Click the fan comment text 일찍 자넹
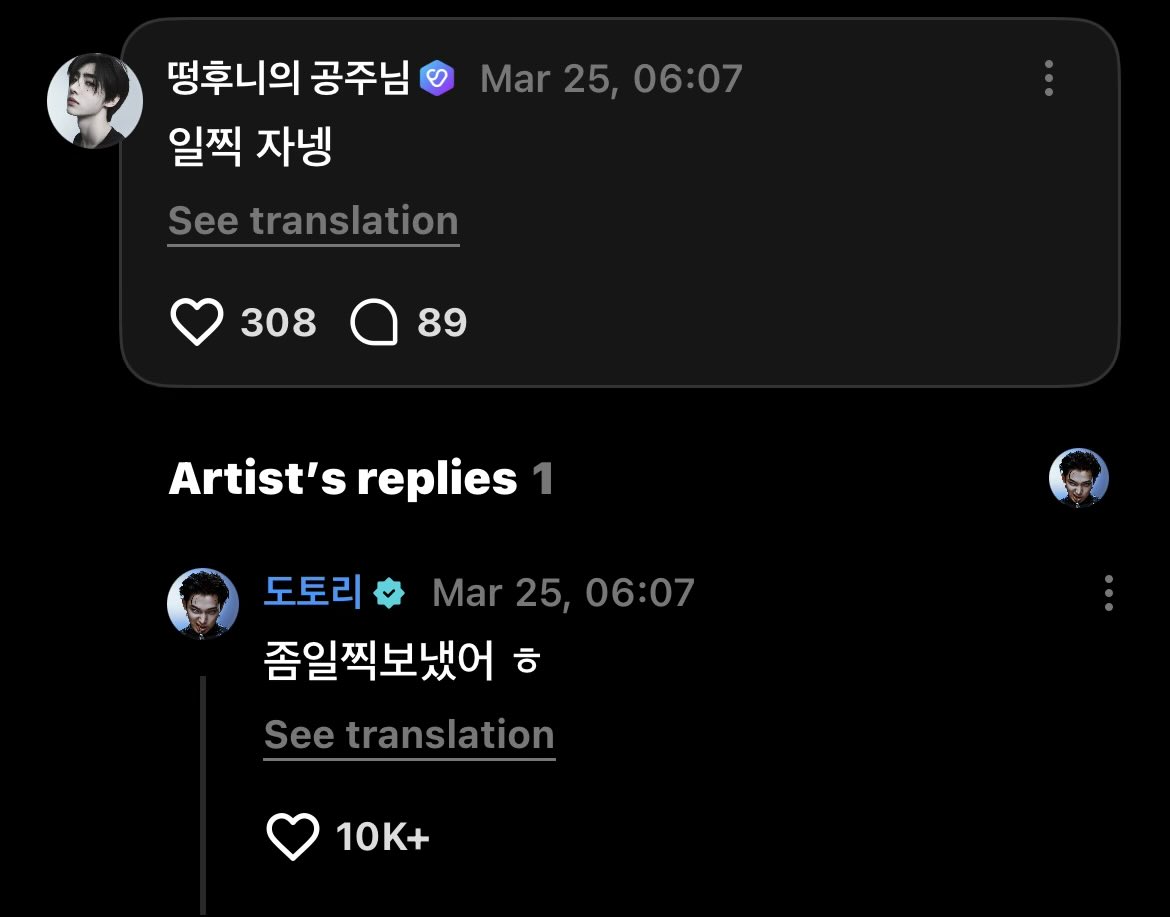The image size is (1170, 917). [250, 149]
